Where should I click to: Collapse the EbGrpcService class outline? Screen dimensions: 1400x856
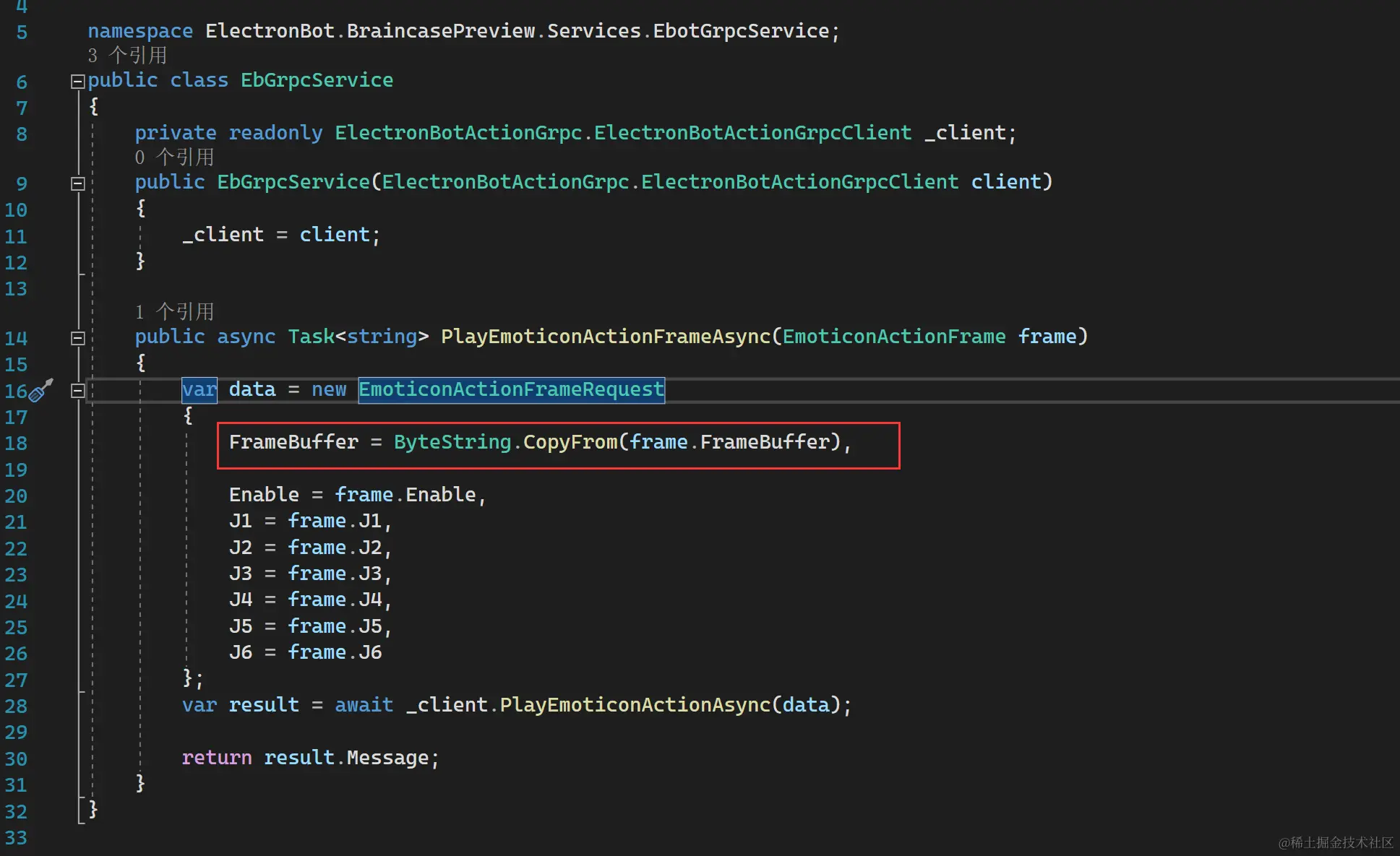point(77,82)
